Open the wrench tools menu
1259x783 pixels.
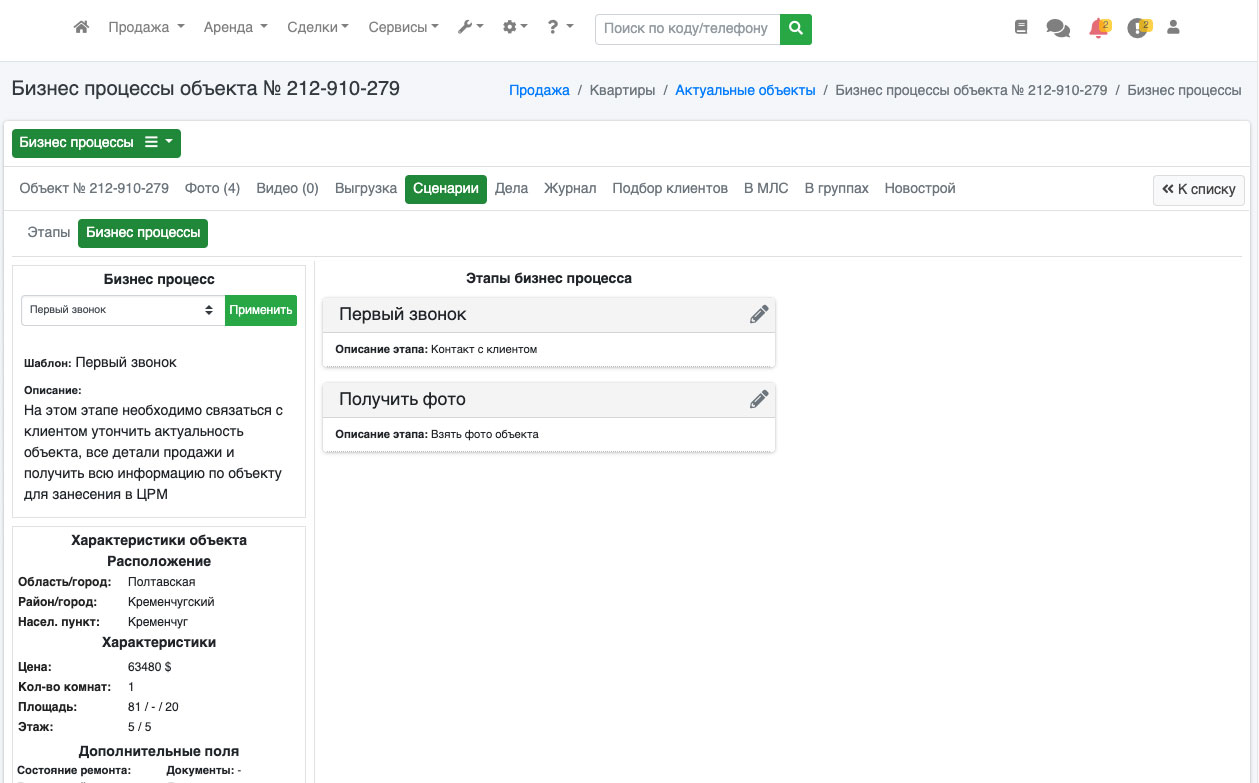coord(470,28)
